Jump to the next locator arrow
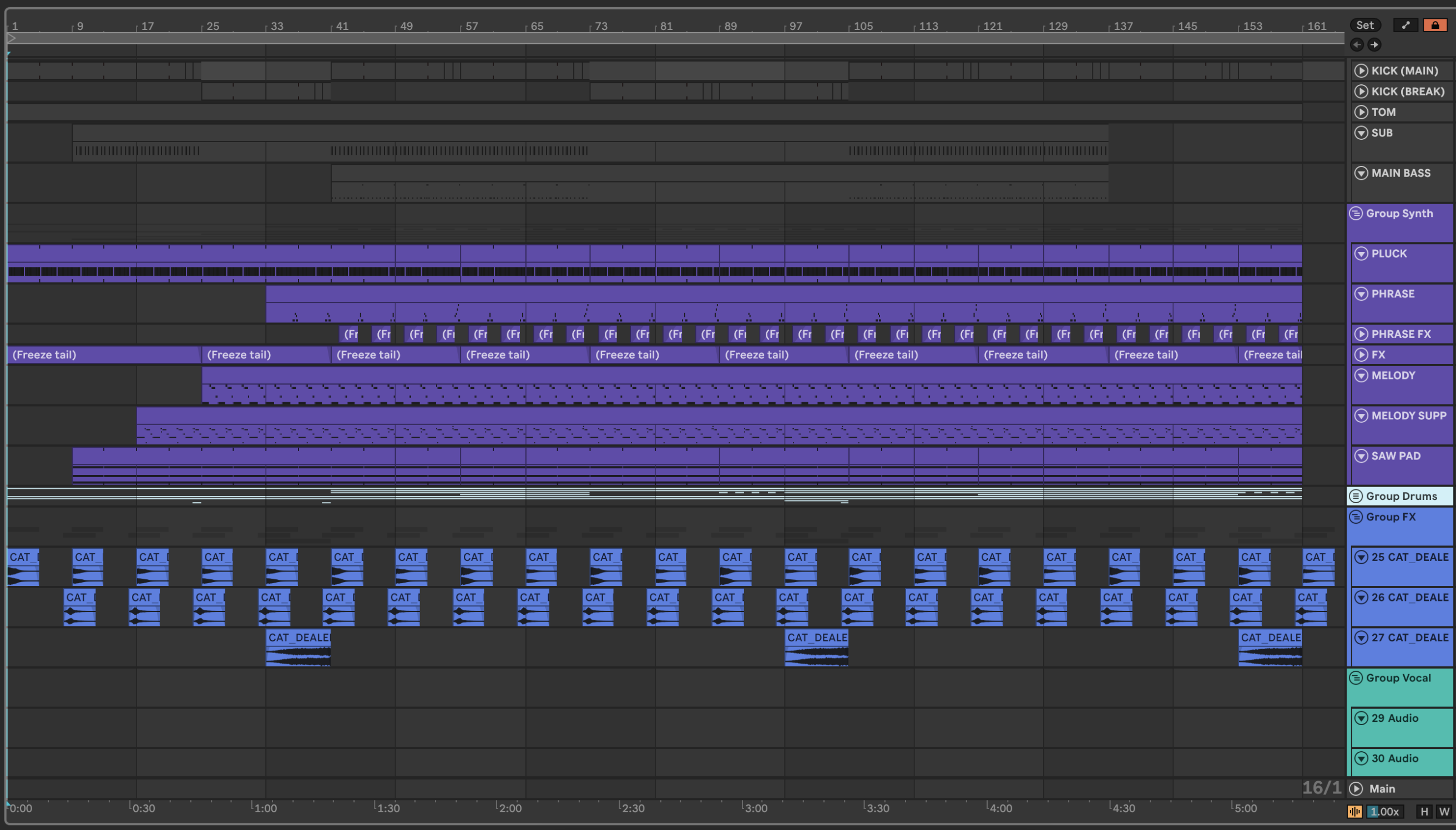The width and height of the screenshot is (1456, 830). 1374,44
